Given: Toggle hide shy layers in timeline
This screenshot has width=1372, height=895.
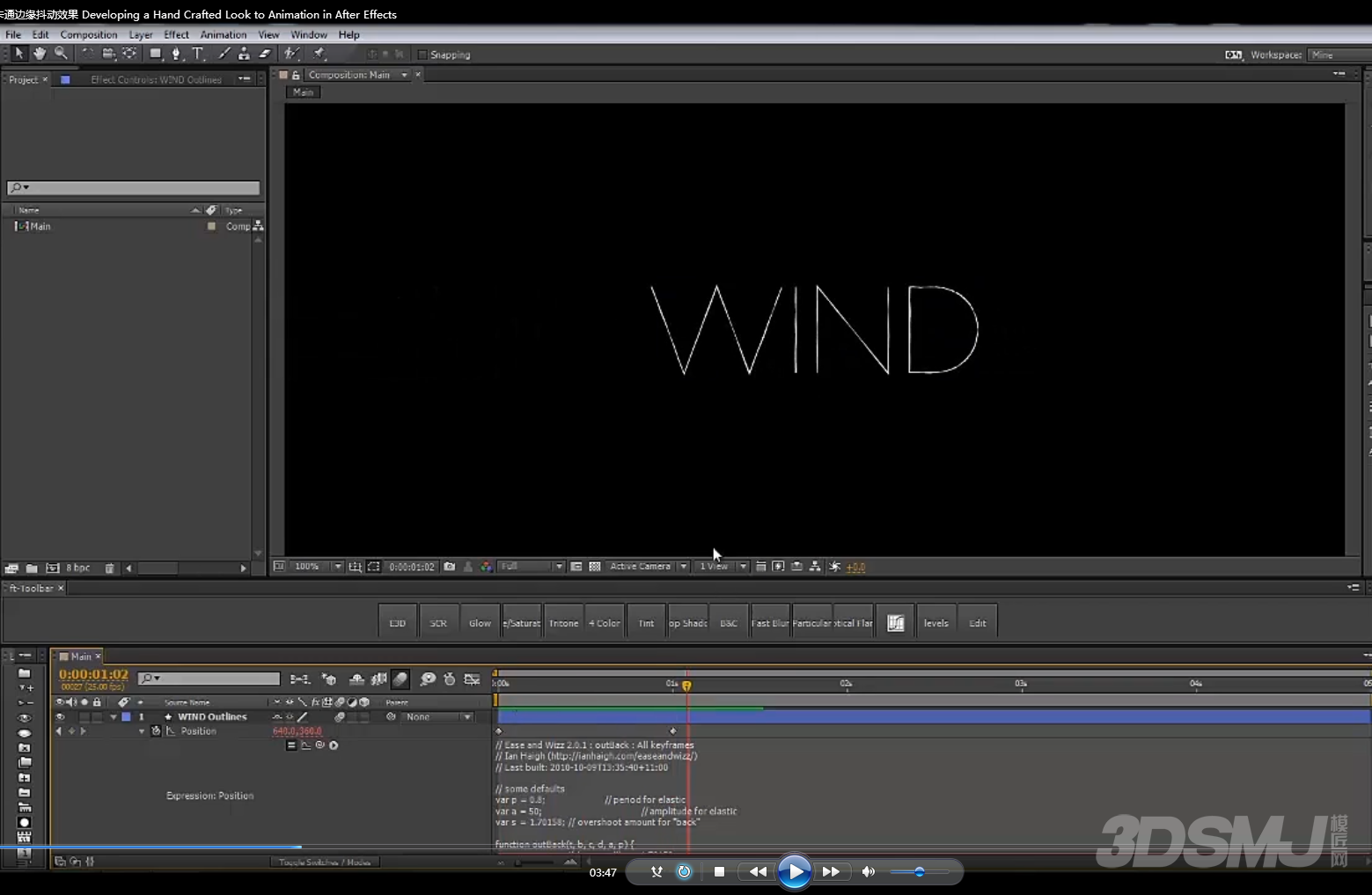Looking at the screenshot, I should pos(356,679).
